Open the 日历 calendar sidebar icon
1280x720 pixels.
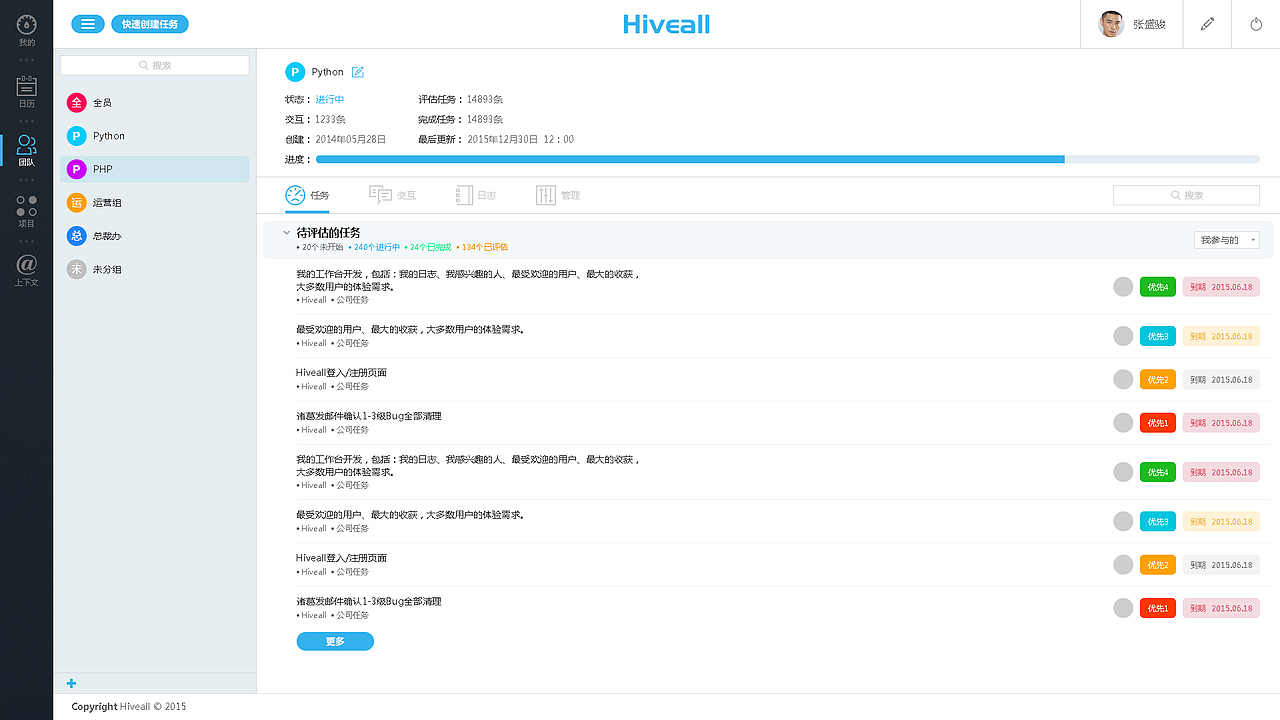point(27,92)
